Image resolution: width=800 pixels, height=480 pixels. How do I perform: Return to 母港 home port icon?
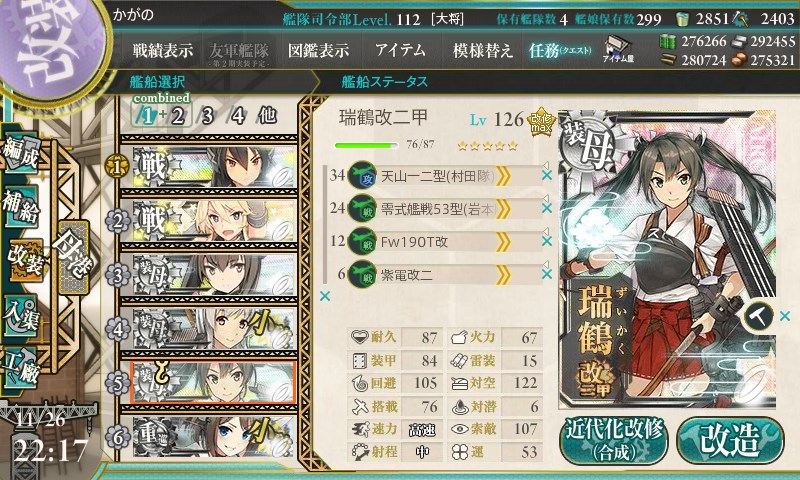(x=73, y=257)
